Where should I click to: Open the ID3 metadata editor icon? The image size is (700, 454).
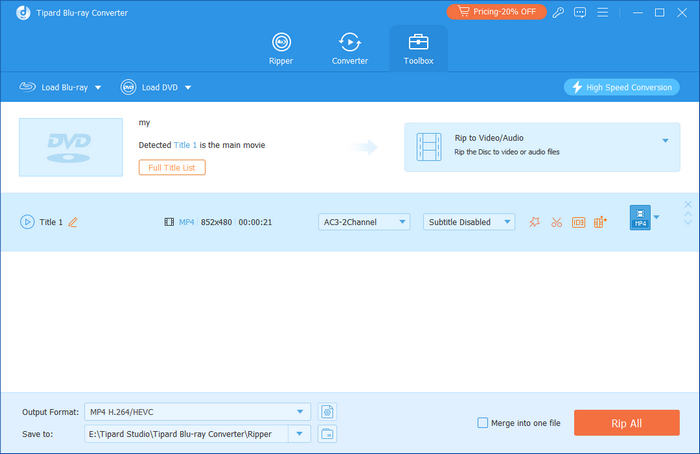578,222
